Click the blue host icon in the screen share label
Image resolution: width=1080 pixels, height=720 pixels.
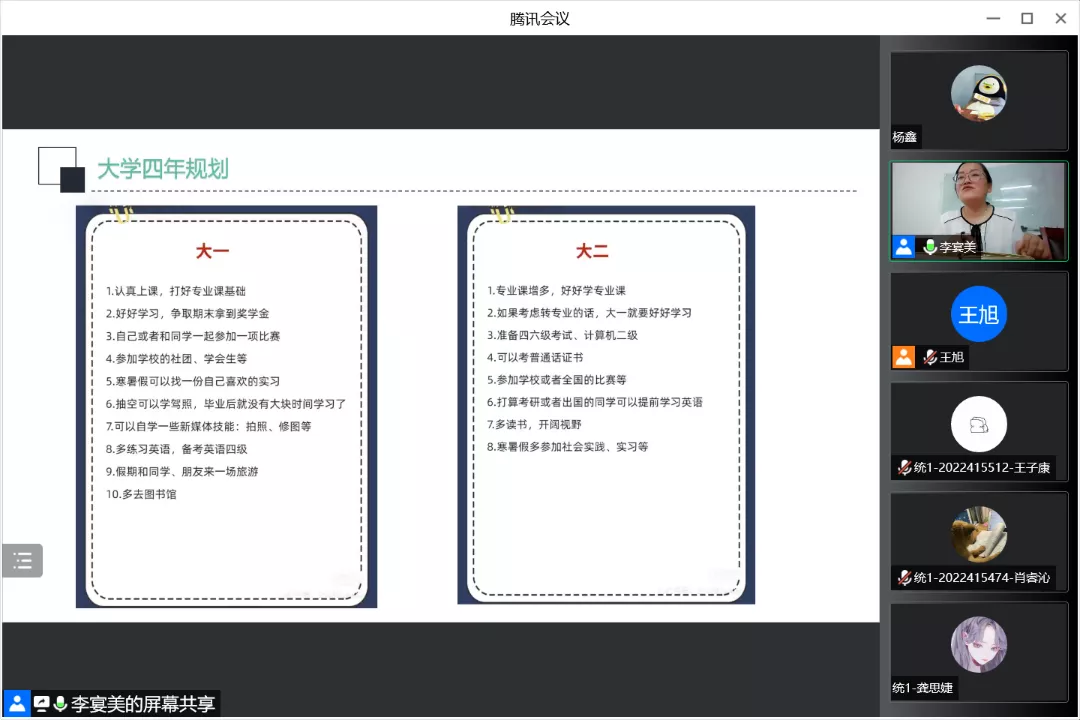(17, 704)
